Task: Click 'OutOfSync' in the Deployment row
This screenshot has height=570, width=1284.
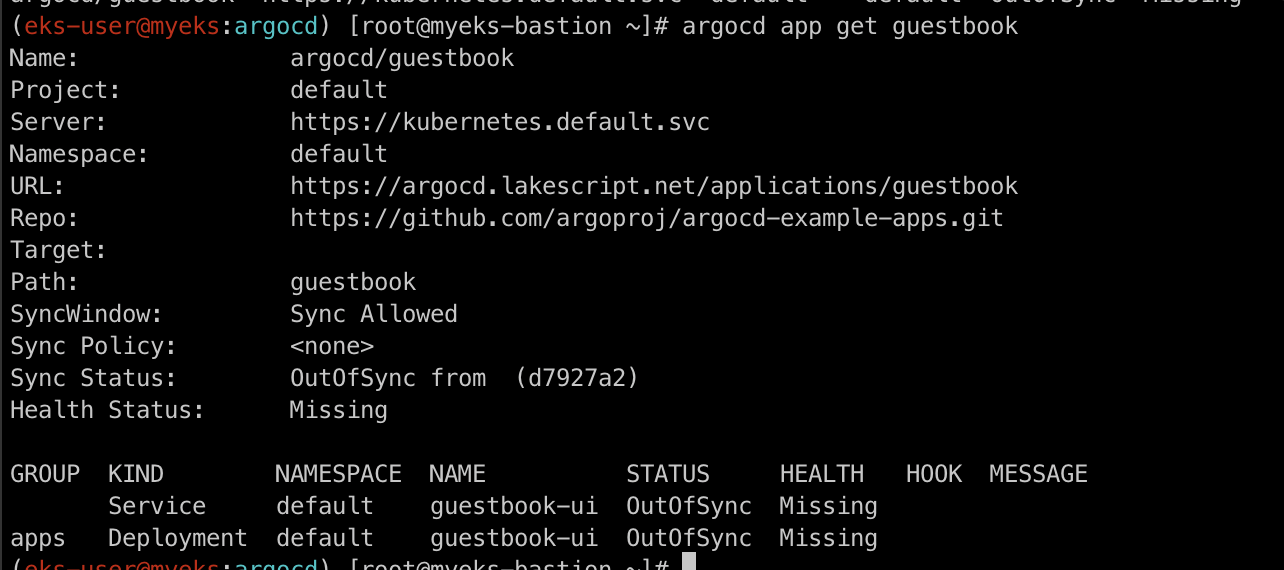Action: click(x=689, y=538)
